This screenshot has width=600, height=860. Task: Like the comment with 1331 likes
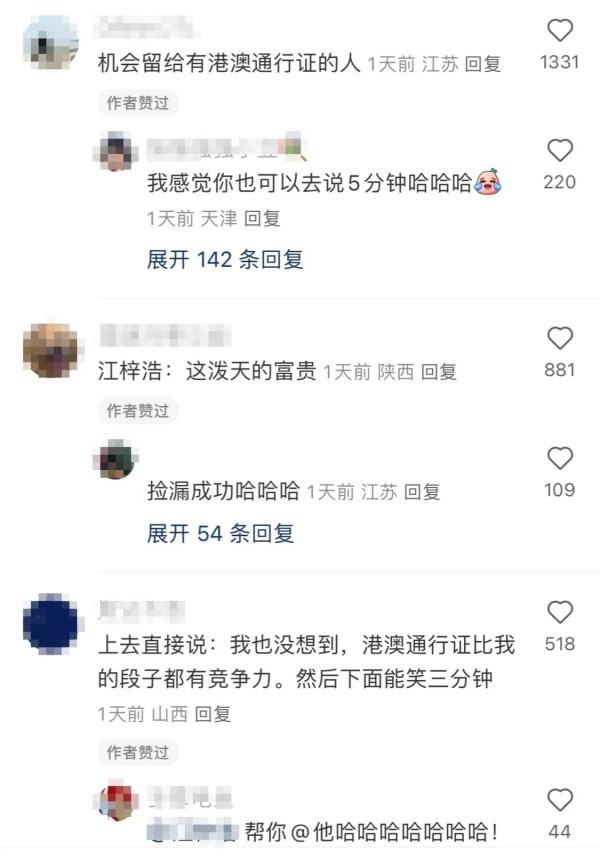tap(559, 30)
